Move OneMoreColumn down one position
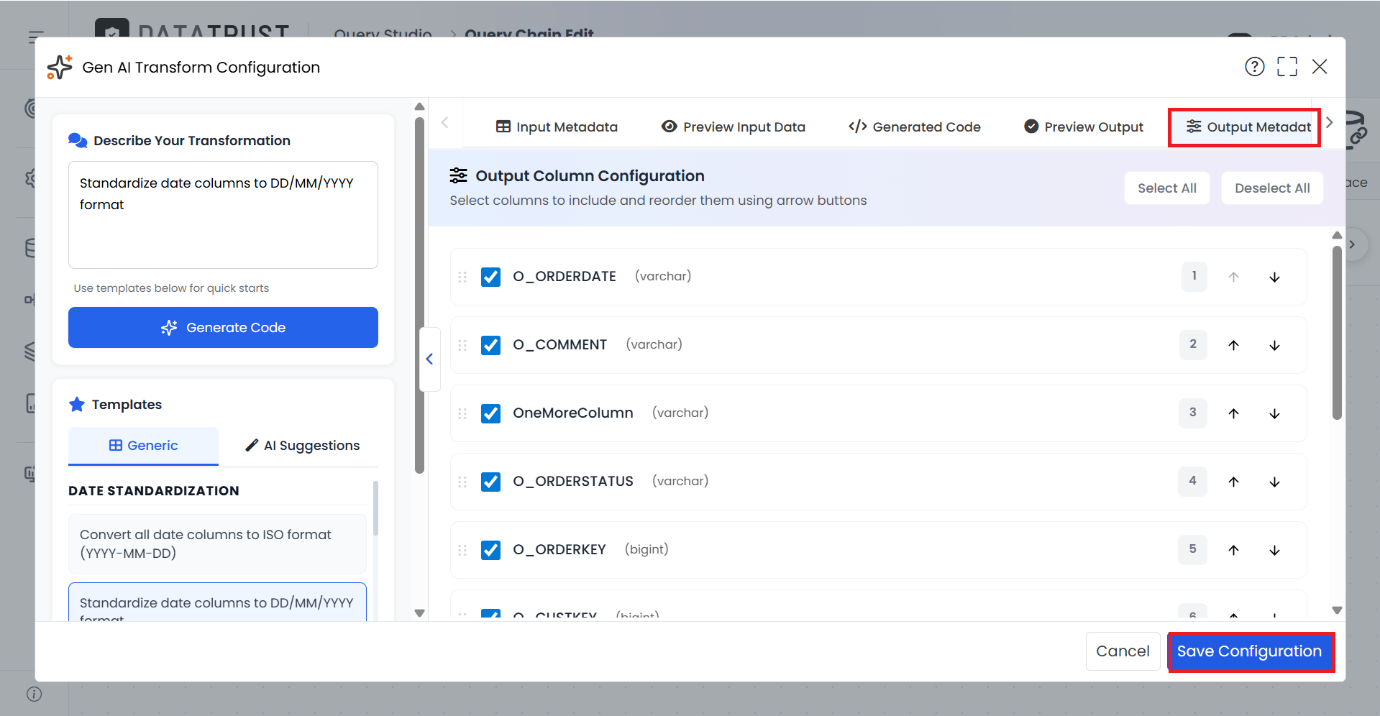Image resolution: width=1380 pixels, height=716 pixels. point(1275,413)
